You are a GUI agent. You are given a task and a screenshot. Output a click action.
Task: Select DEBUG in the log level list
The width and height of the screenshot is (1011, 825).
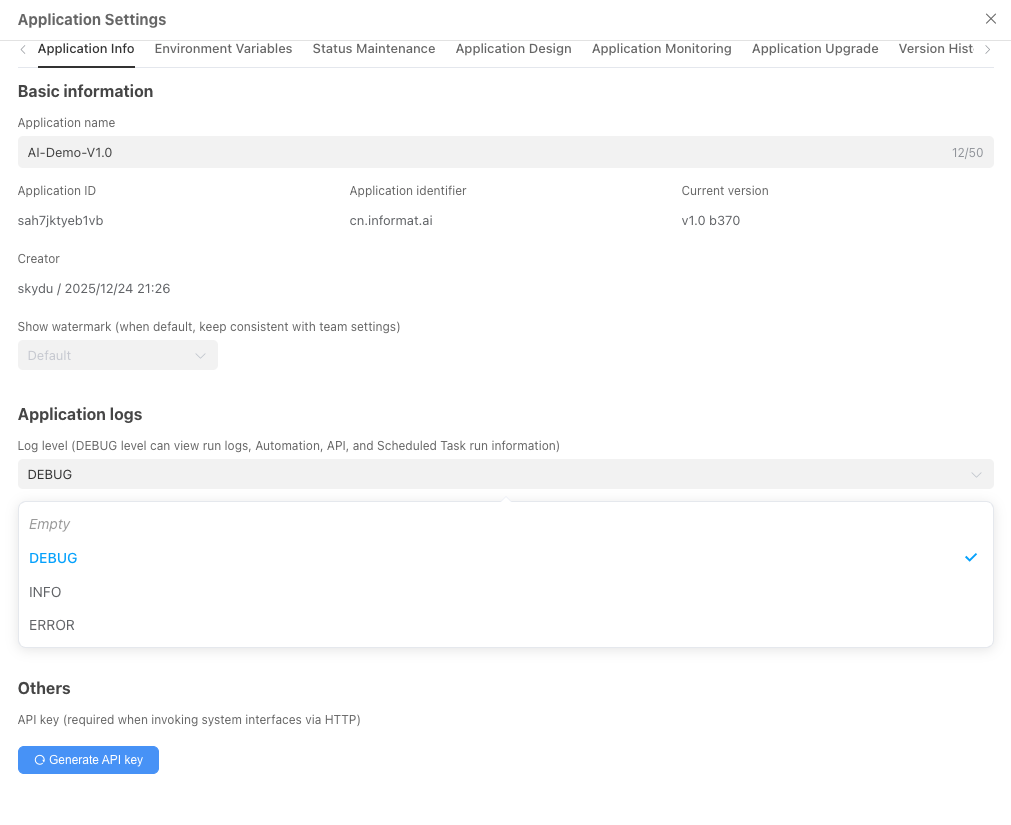[53, 558]
